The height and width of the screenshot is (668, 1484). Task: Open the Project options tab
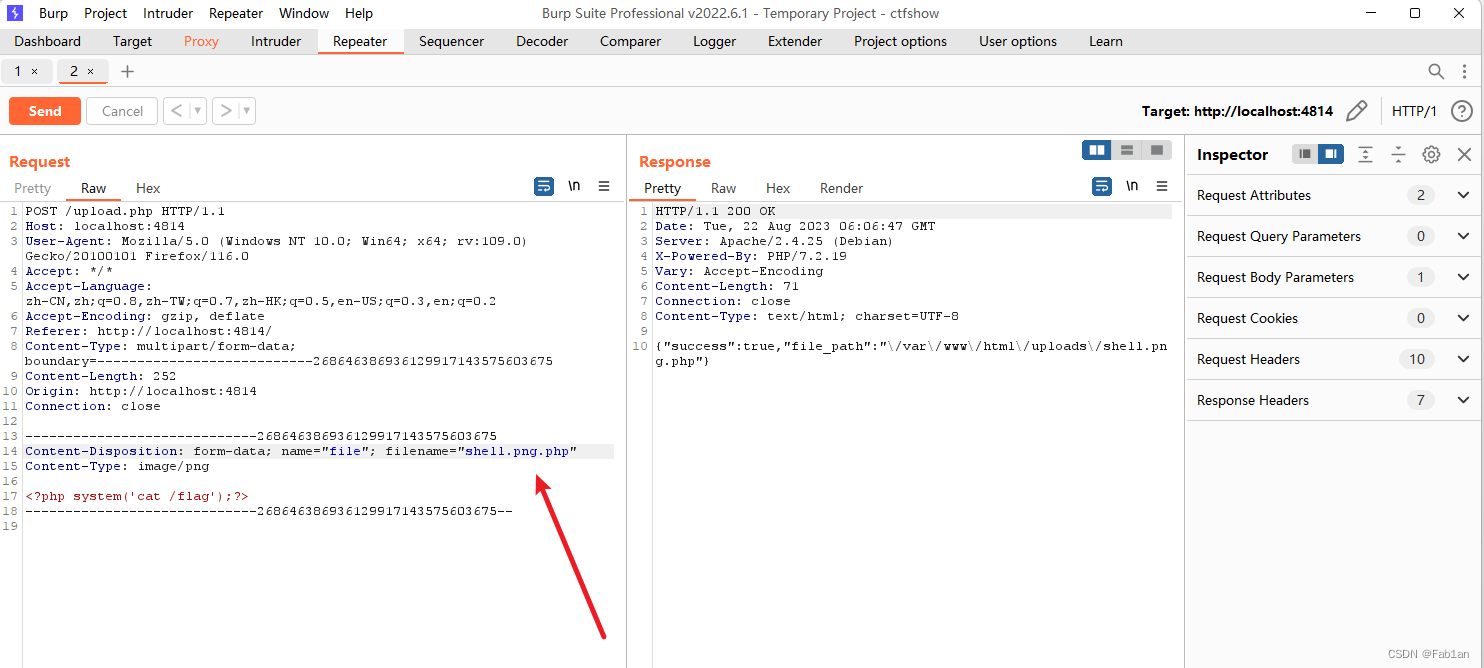(900, 41)
